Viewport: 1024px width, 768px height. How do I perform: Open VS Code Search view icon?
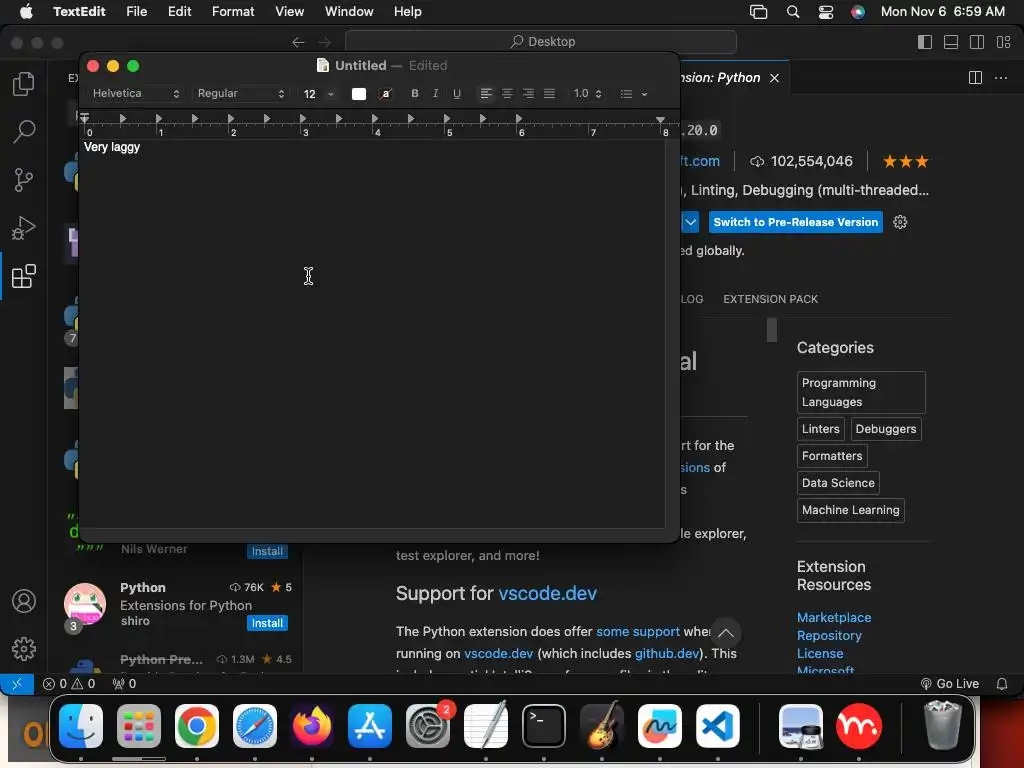click(24, 131)
